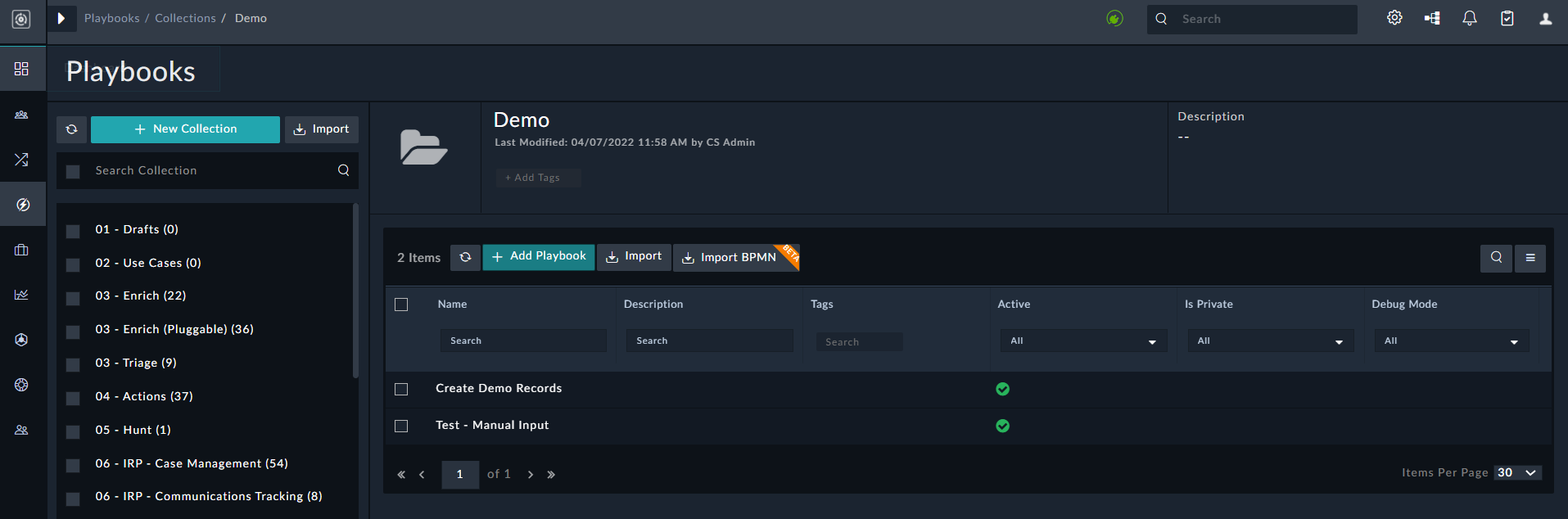Click magnifier in Search Collection box
The width and height of the screenshot is (1568, 519).
(x=344, y=170)
